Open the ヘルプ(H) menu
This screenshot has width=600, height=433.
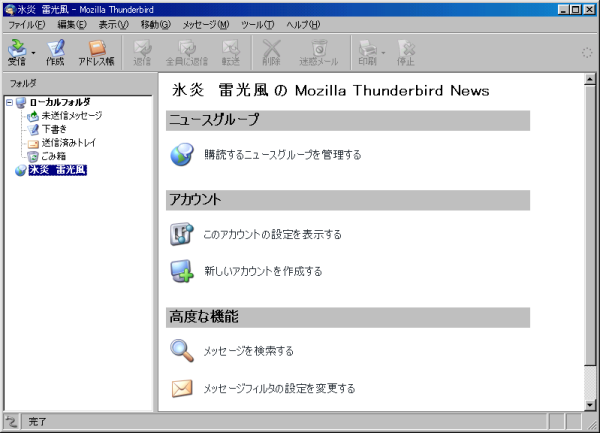(x=303, y=25)
